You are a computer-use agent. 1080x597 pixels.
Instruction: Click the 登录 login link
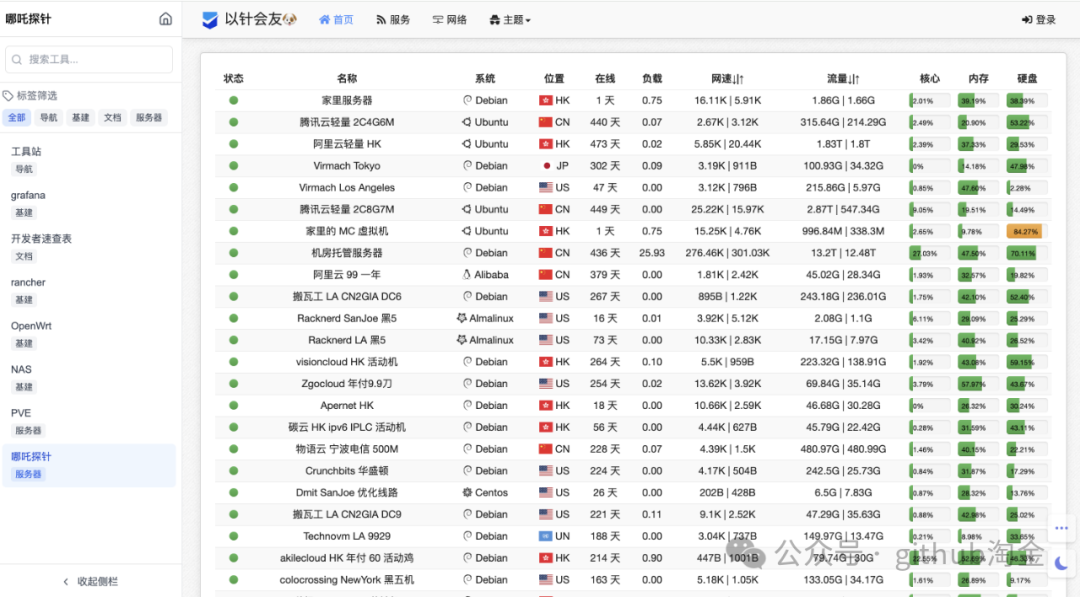[1039, 20]
